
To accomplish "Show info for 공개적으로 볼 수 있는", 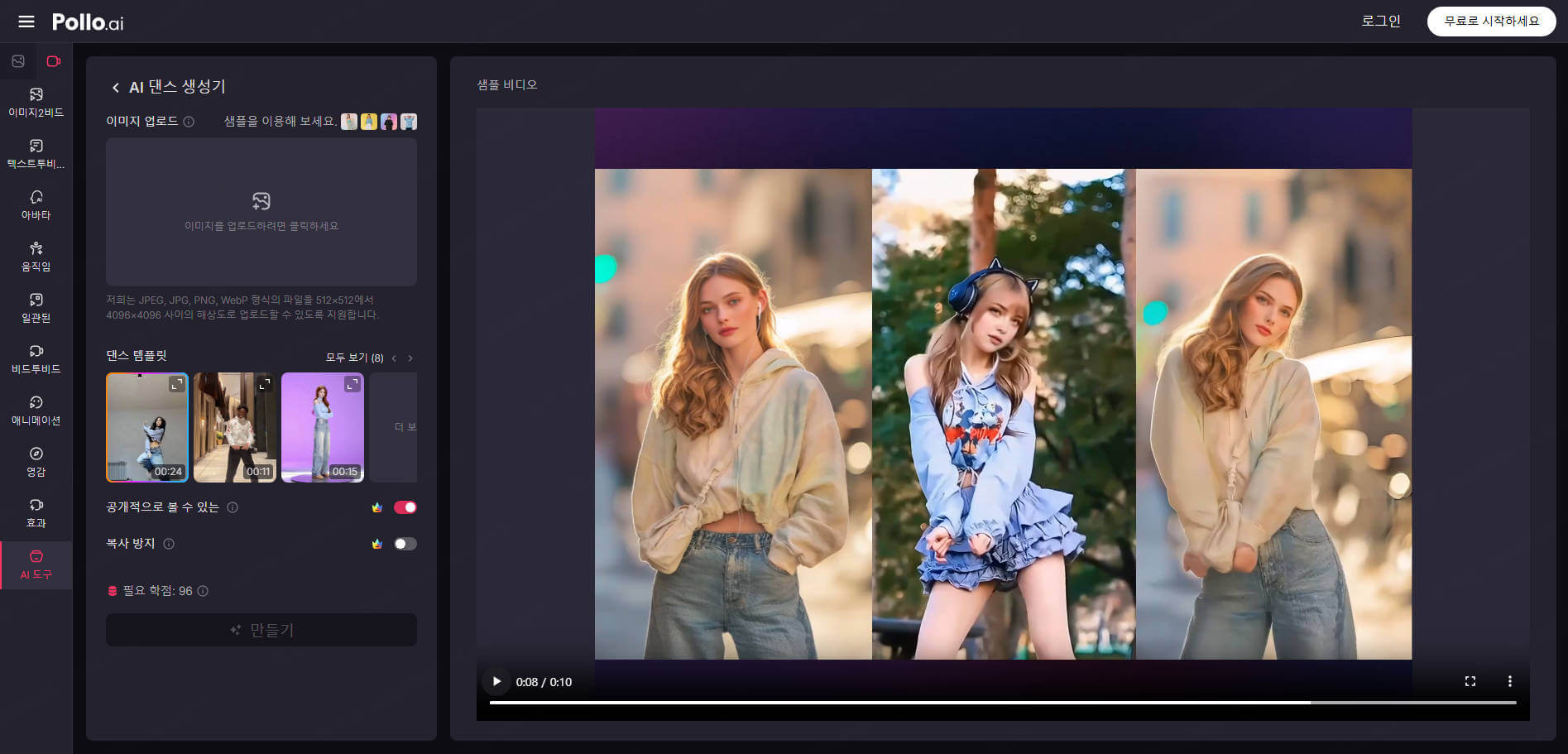I will [233, 507].
